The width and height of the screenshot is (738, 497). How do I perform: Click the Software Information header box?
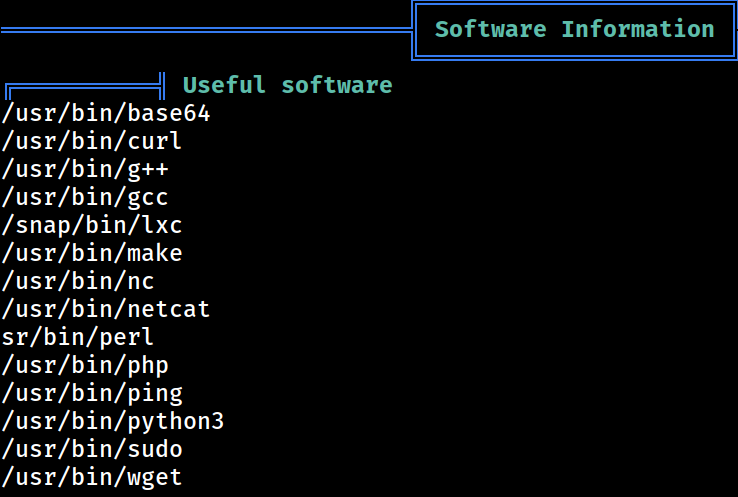click(x=575, y=30)
